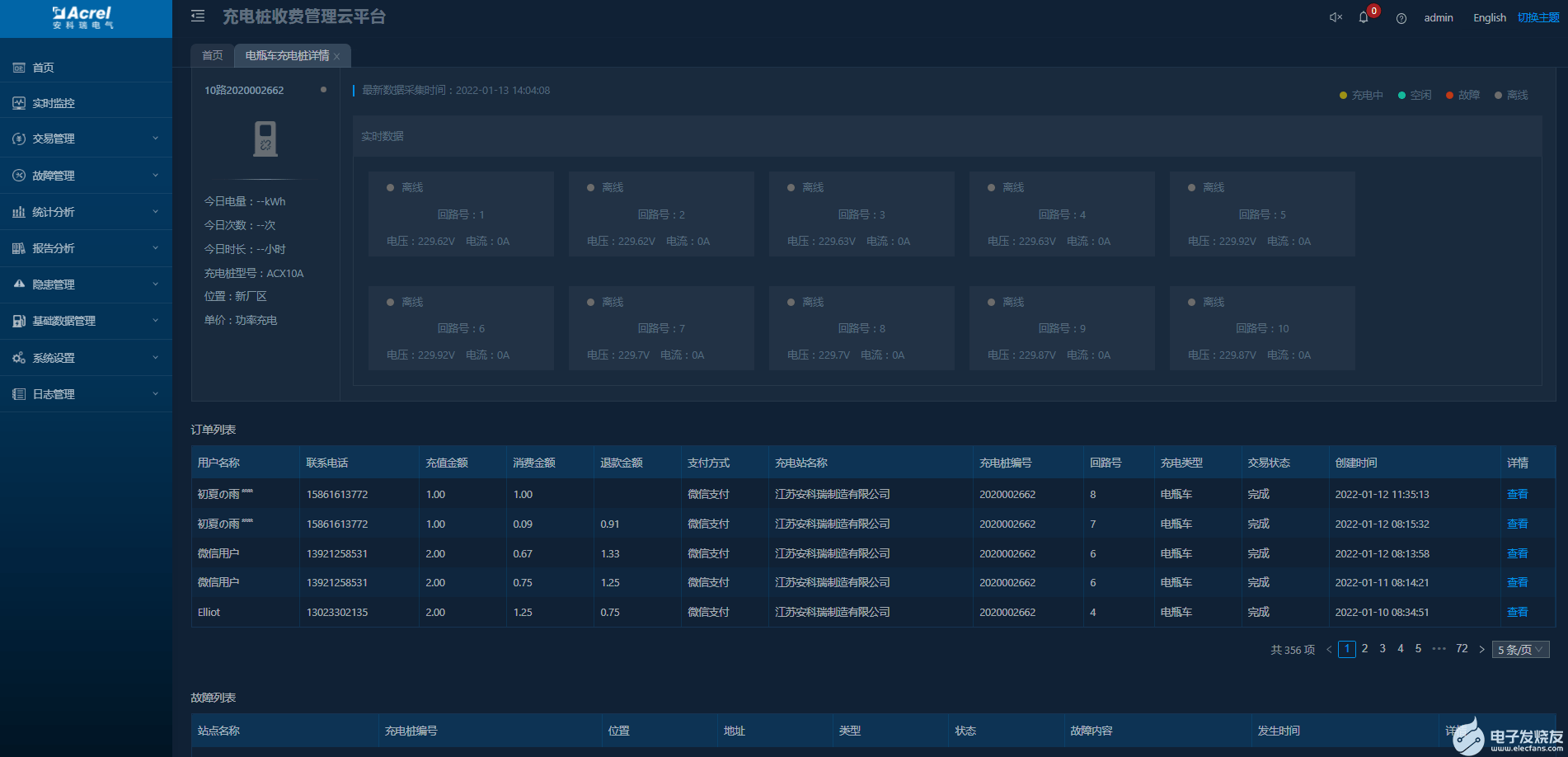Click the pagination ellipsis jump button
The height and width of the screenshot is (757, 1568).
[1439, 649]
